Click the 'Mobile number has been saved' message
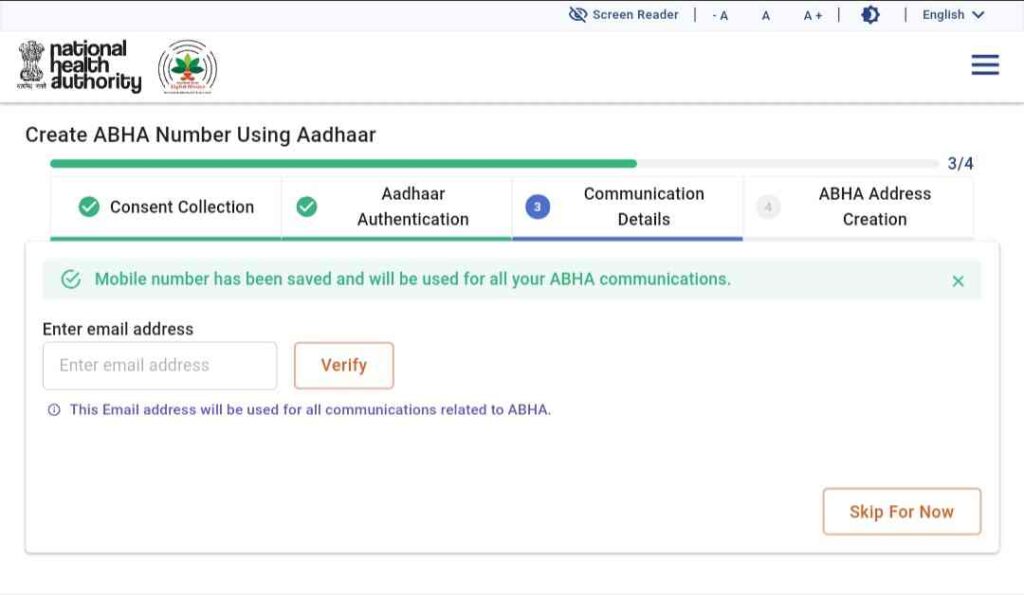This screenshot has height=595, width=1024. (413, 279)
